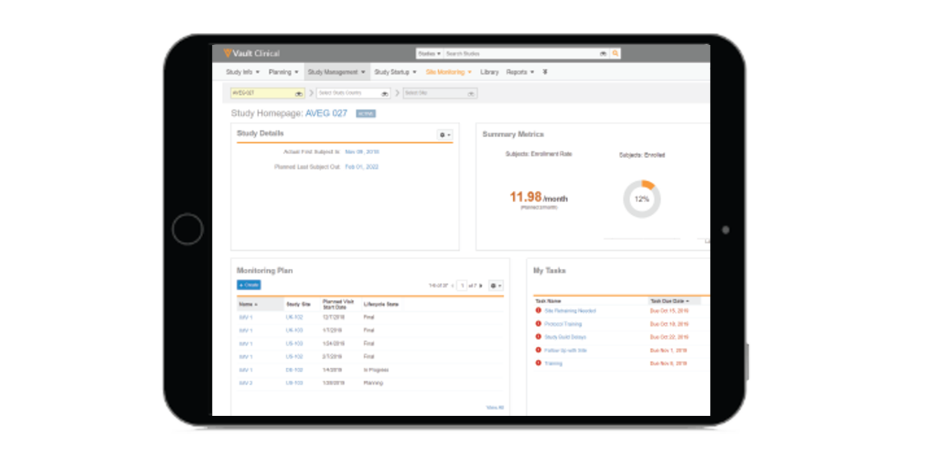Screen dimensions: 930x470
Task: Open the Study Details gear menu
Action: click(x=445, y=134)
